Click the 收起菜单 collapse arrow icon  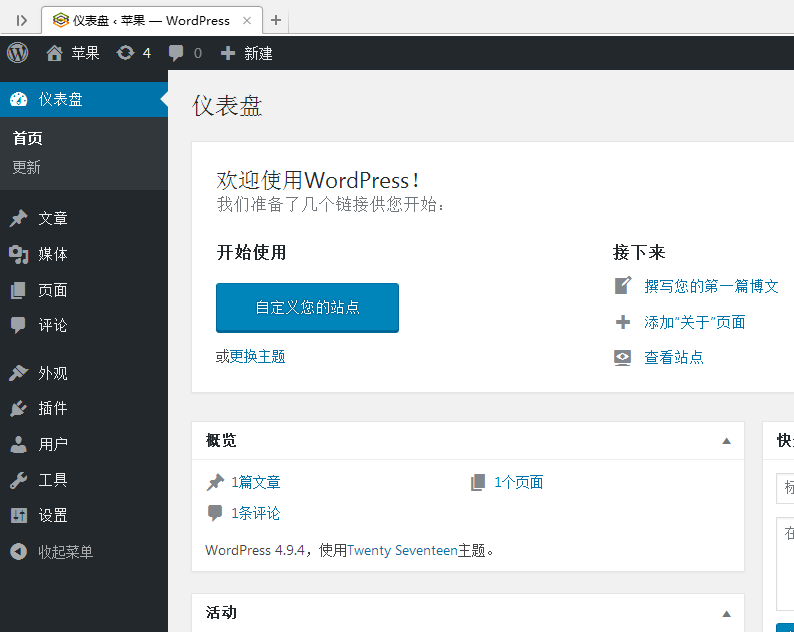click(19, 551)
